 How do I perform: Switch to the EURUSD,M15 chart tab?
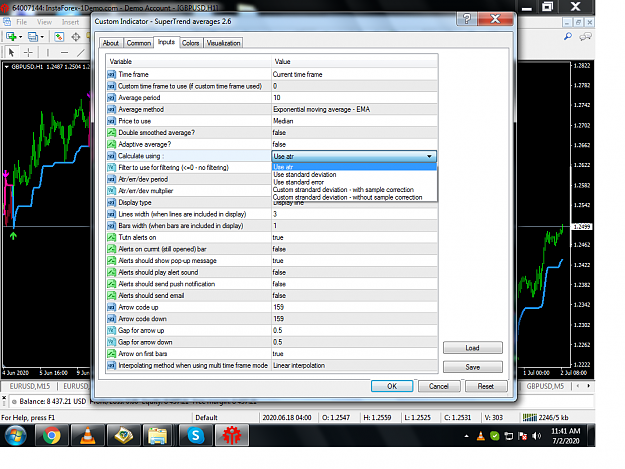[29, 386]
